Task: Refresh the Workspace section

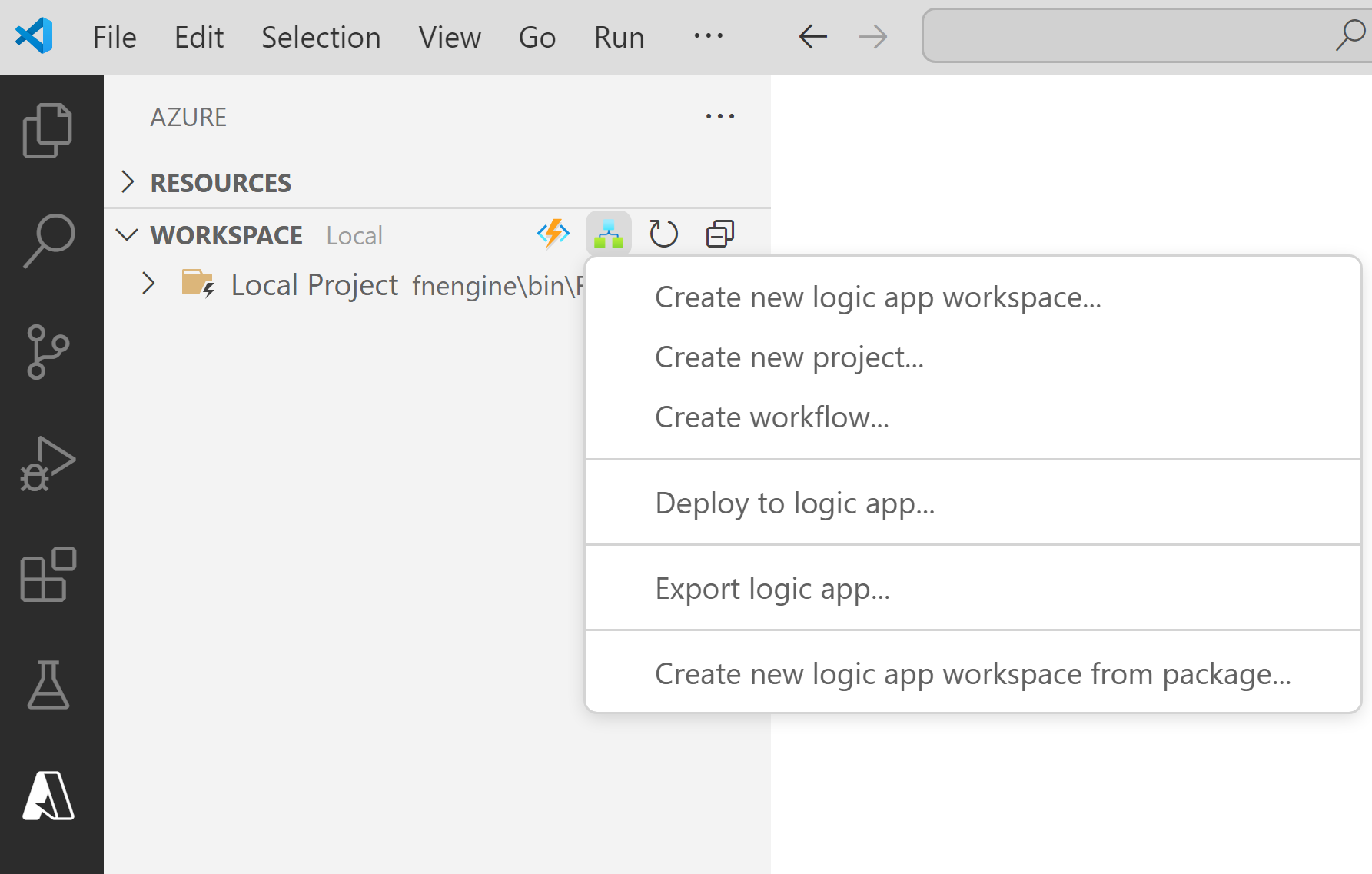Action: (x=664, y=234)
